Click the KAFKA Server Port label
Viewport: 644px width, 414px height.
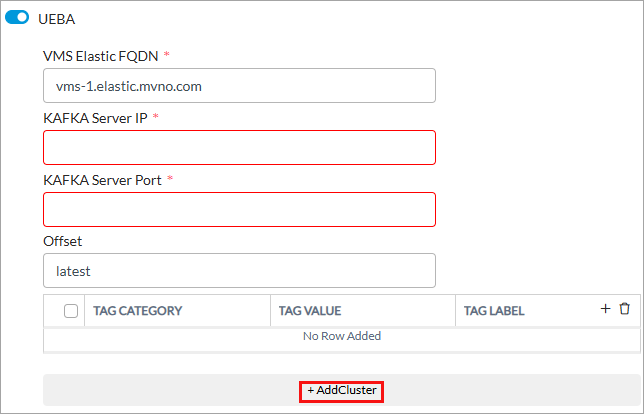[x=102, y=180]
